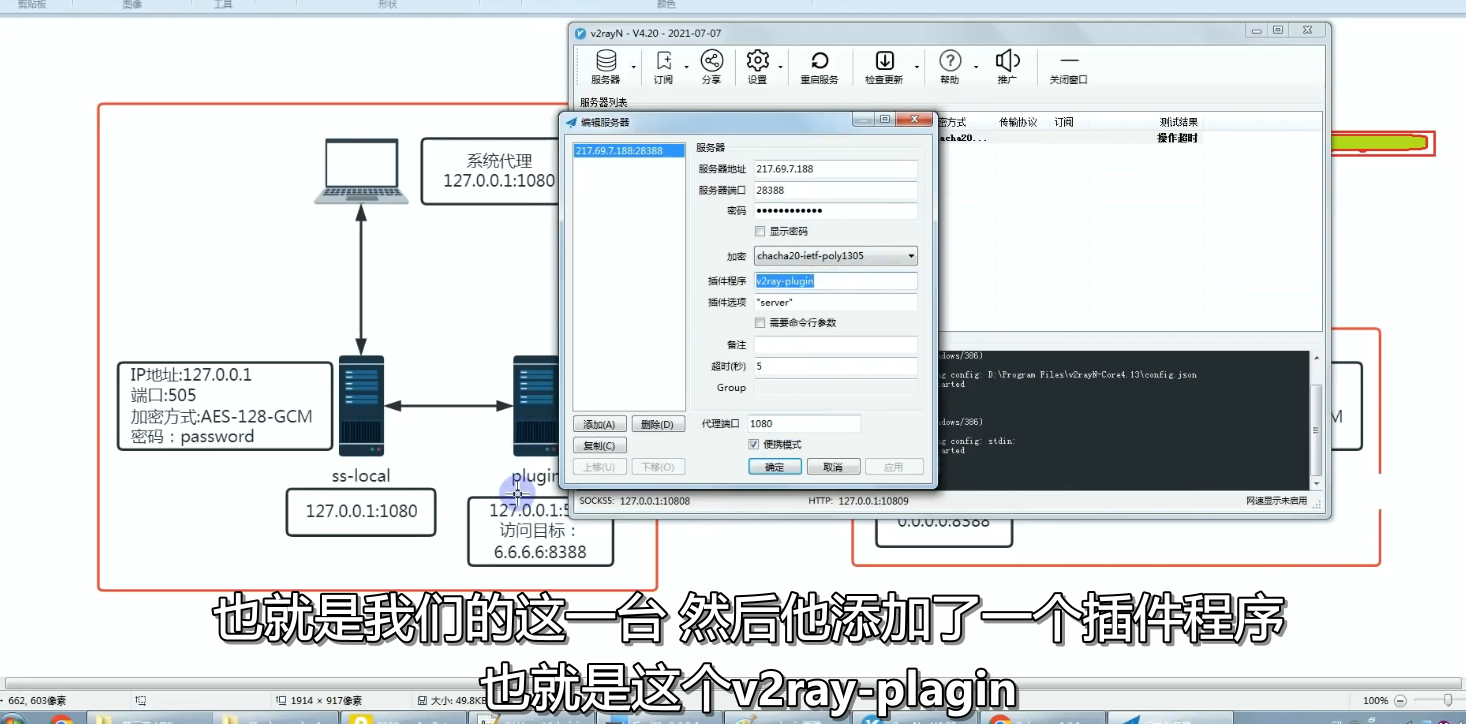Enable the 显示密码 checkbox

(x=760, y=231)
